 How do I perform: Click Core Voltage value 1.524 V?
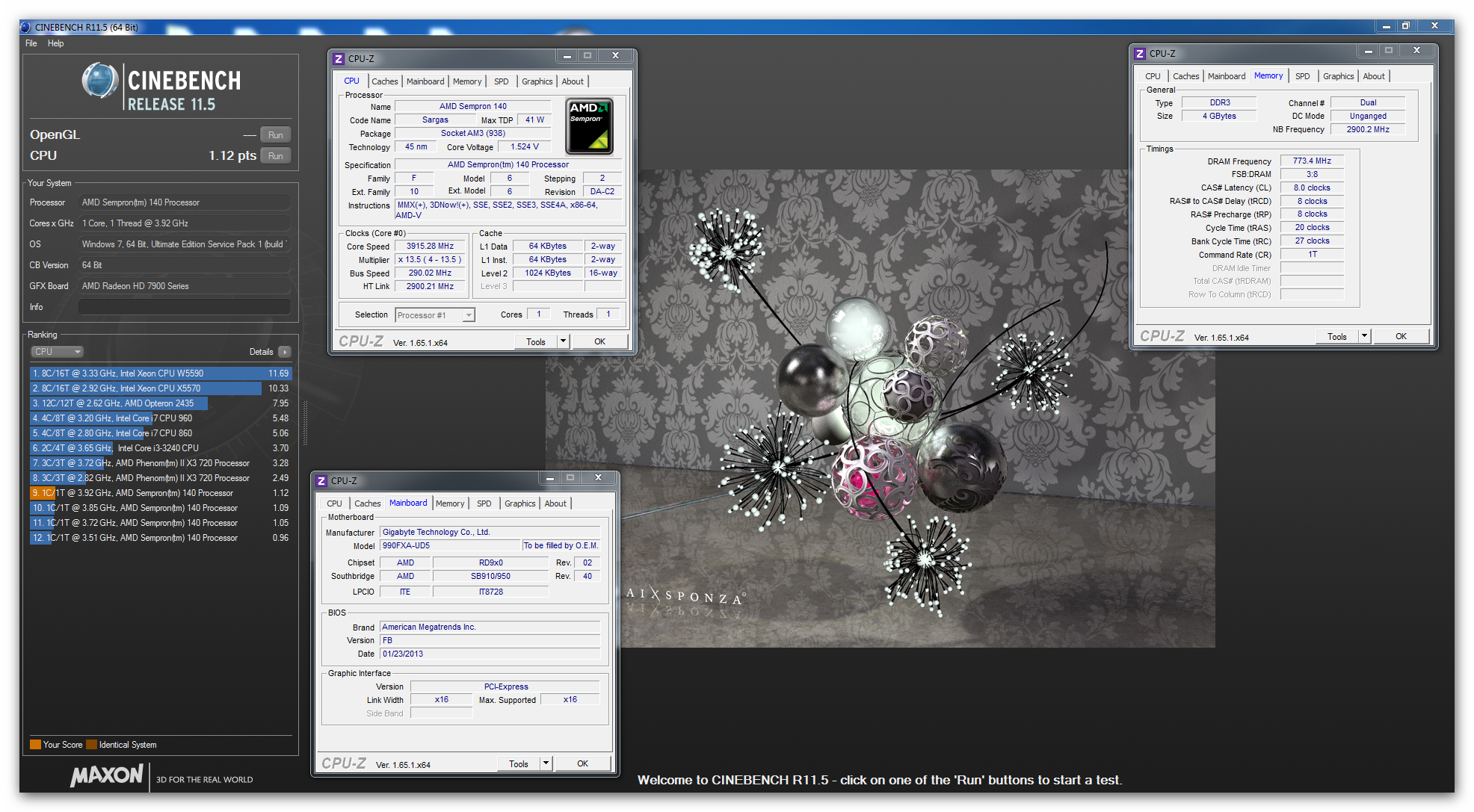point(525,147)
